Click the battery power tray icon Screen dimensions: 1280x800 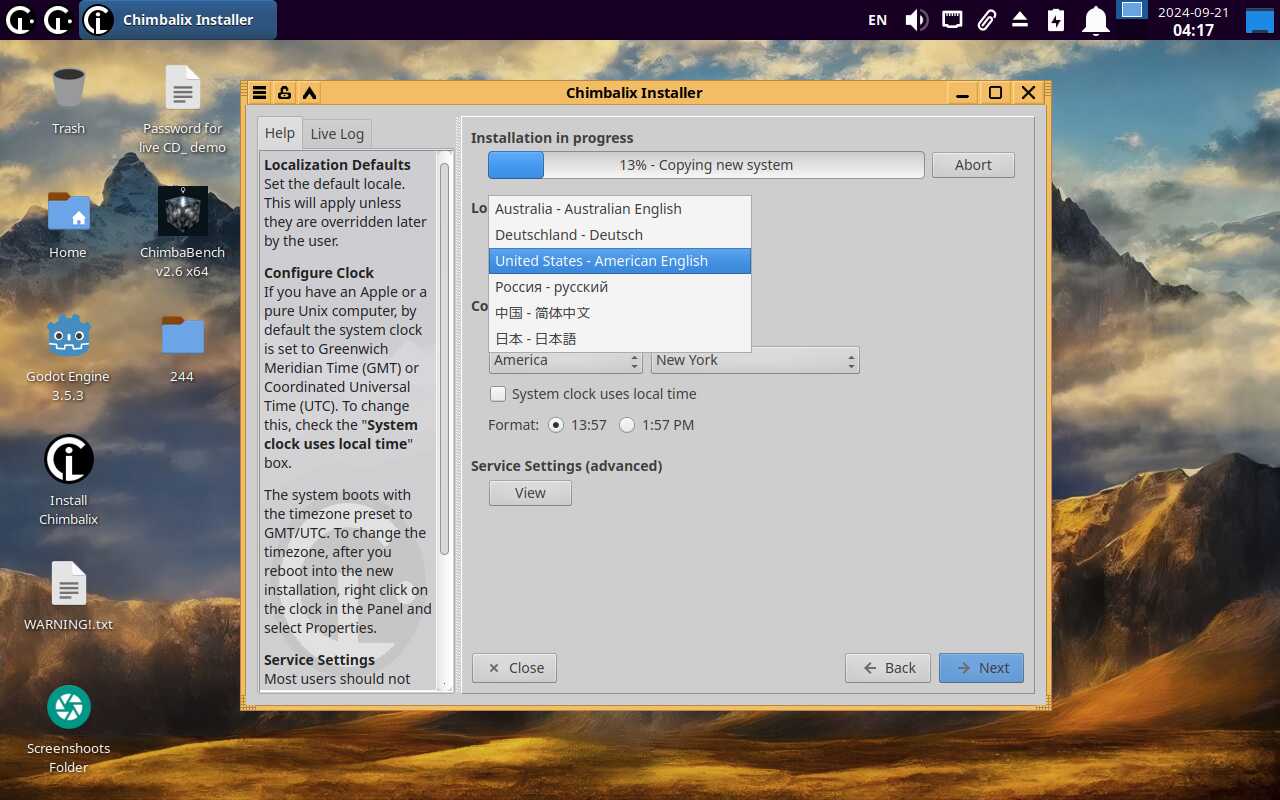[x=1056, y=20]
